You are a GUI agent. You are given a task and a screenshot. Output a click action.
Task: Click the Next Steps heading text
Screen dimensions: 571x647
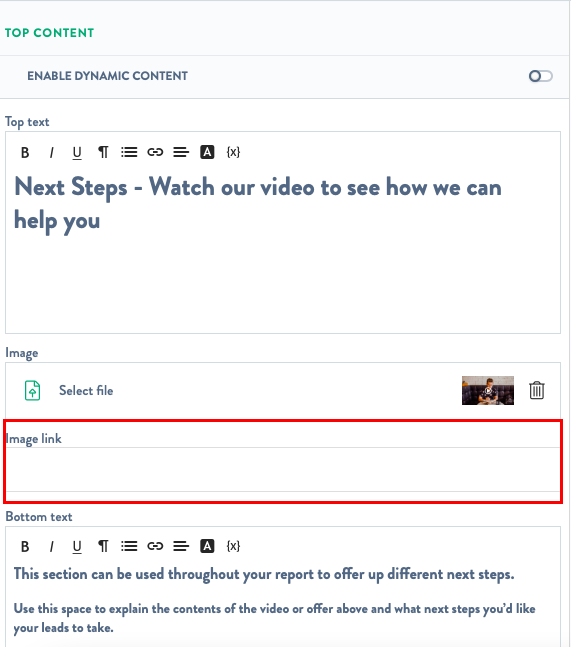(258, 203)
